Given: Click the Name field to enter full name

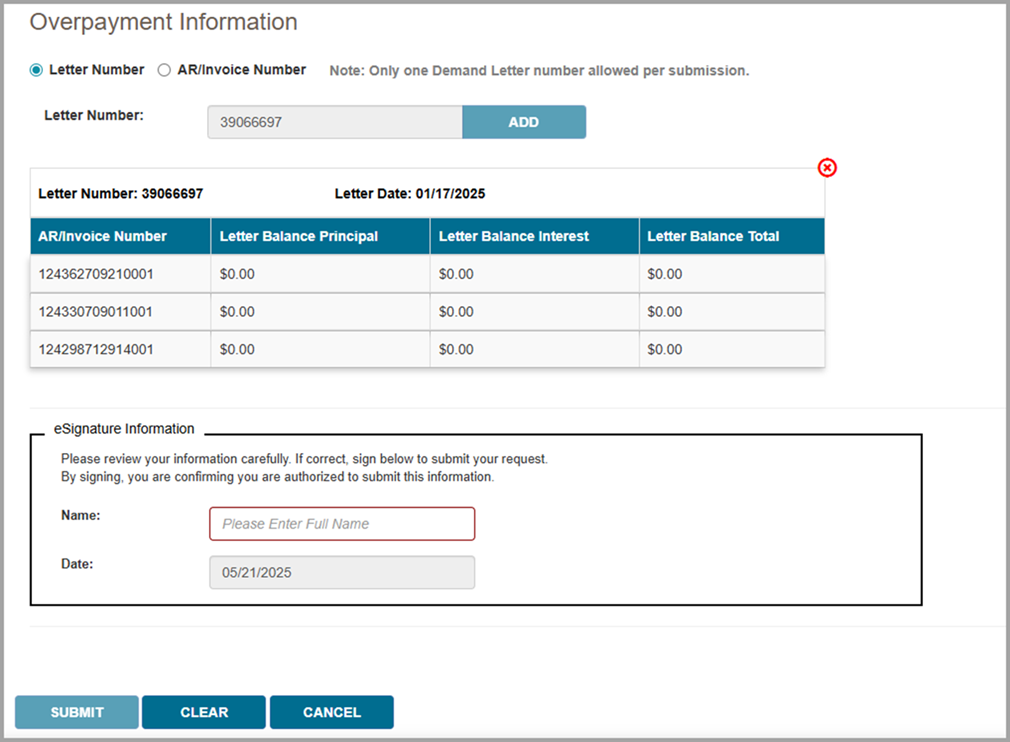Looking at the screenshot, I should click(x=342, y=523).
